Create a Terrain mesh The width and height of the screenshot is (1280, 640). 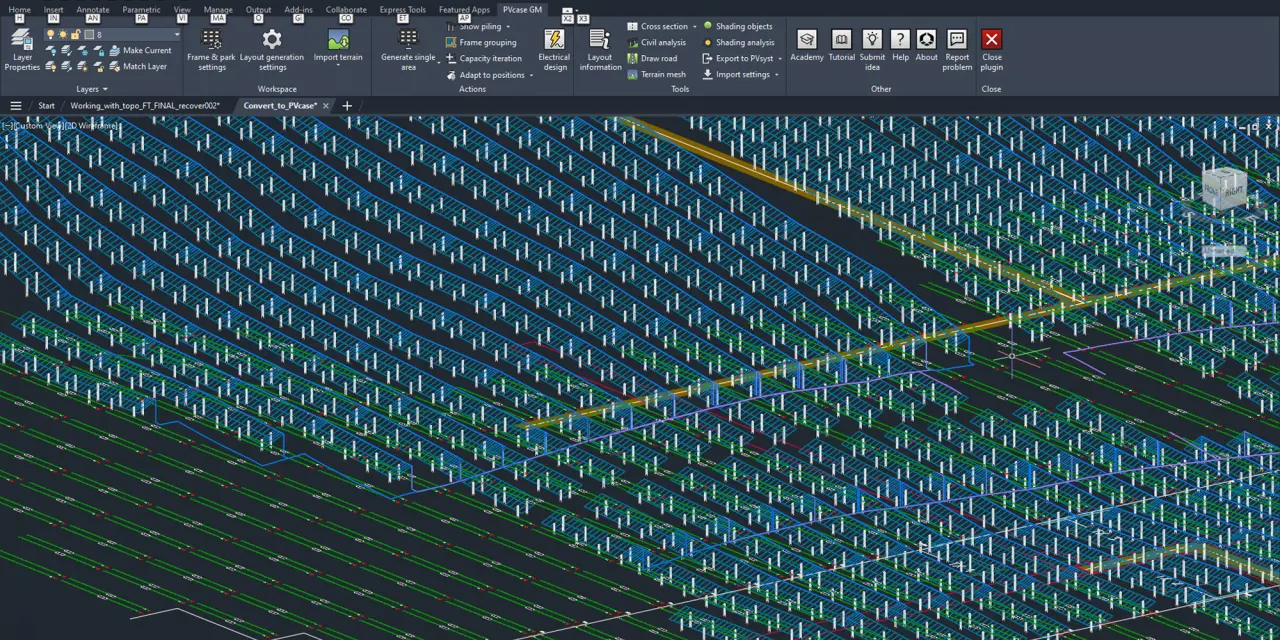point(656,75)
